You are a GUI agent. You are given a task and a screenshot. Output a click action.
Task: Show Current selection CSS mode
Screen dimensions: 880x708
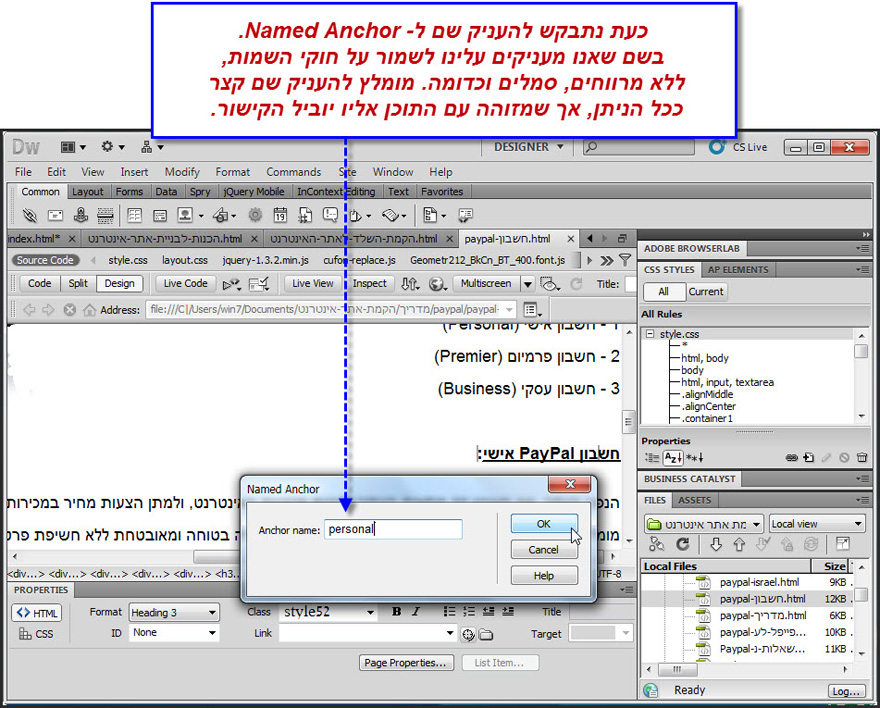pos(706,292)
